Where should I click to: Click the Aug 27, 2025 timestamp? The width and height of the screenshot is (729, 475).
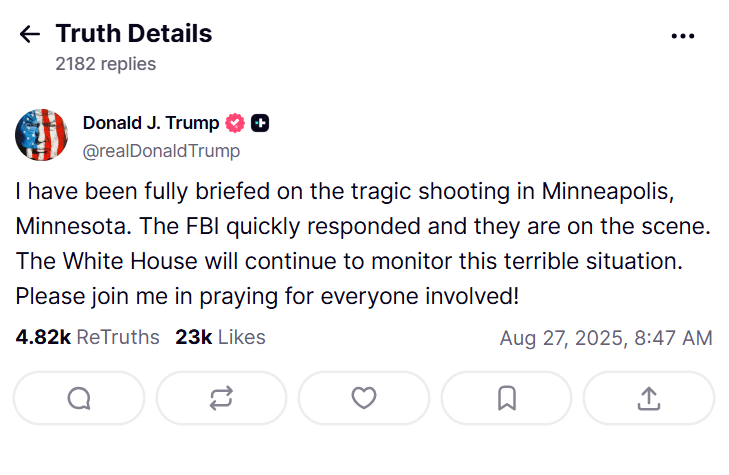click(606, 338)
